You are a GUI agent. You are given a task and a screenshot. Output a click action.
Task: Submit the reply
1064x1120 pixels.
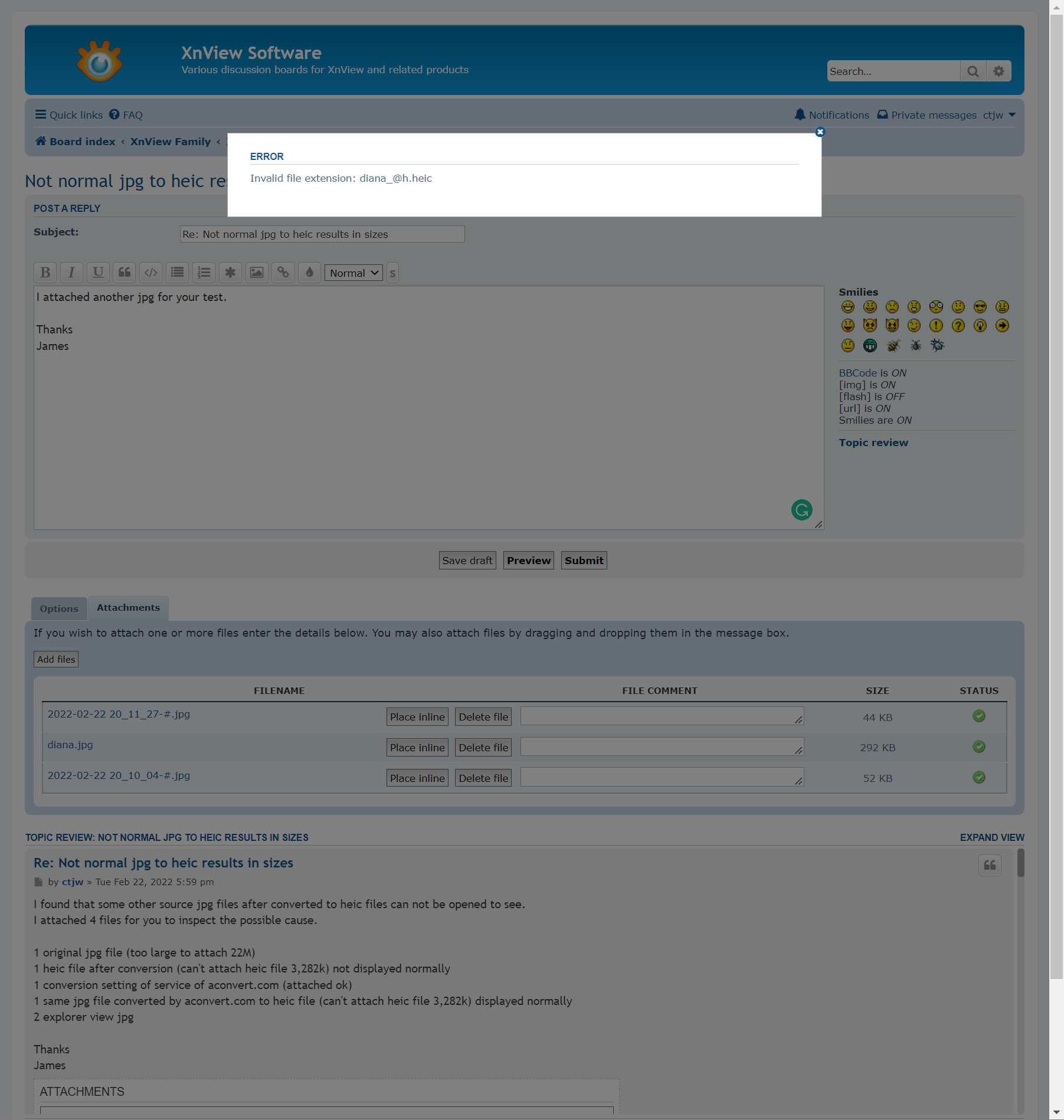(x=584, y=561)
